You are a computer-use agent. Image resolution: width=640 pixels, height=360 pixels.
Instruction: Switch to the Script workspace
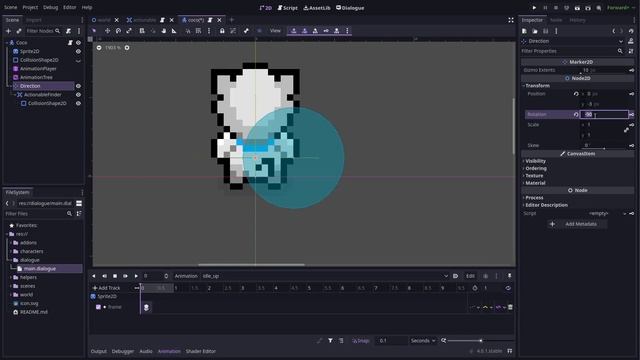[x=287, y=8]
